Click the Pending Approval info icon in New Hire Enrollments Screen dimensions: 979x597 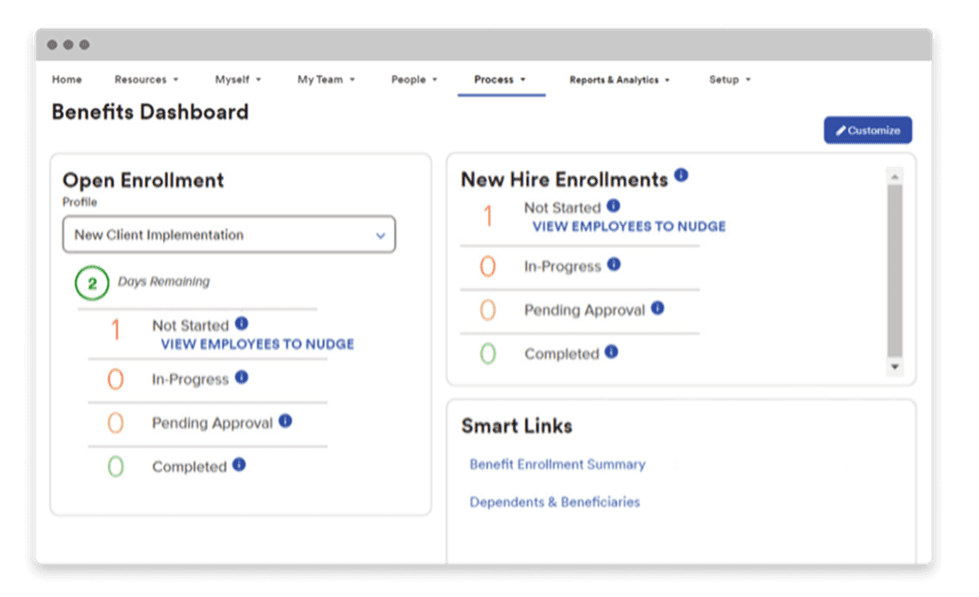pos(657,309)
